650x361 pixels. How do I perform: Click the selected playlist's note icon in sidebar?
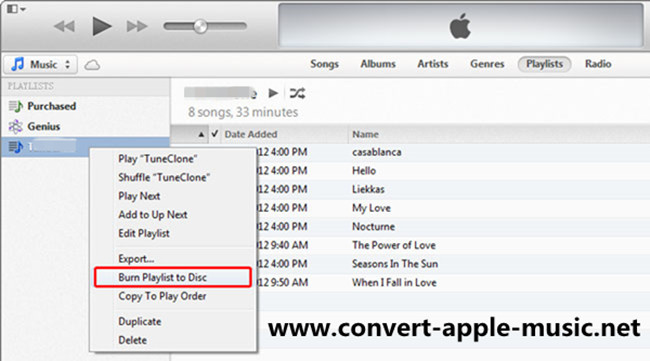click(x=16, y=147)
